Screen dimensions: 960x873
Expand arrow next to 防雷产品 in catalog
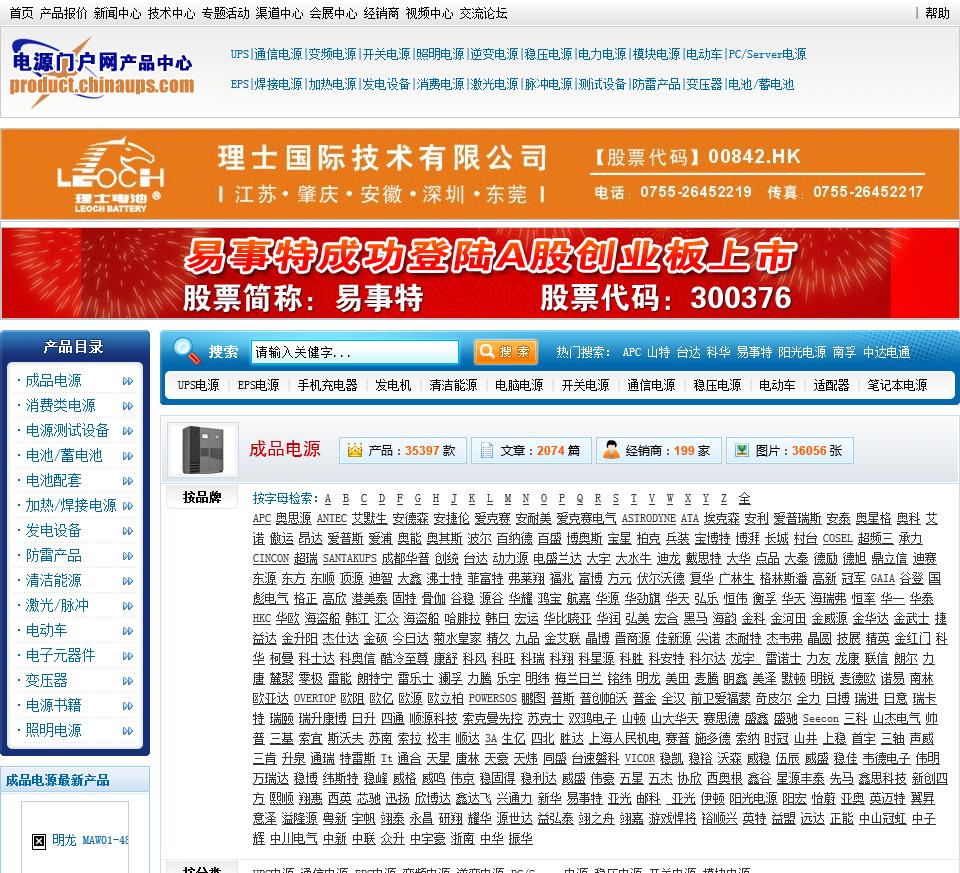128,556
